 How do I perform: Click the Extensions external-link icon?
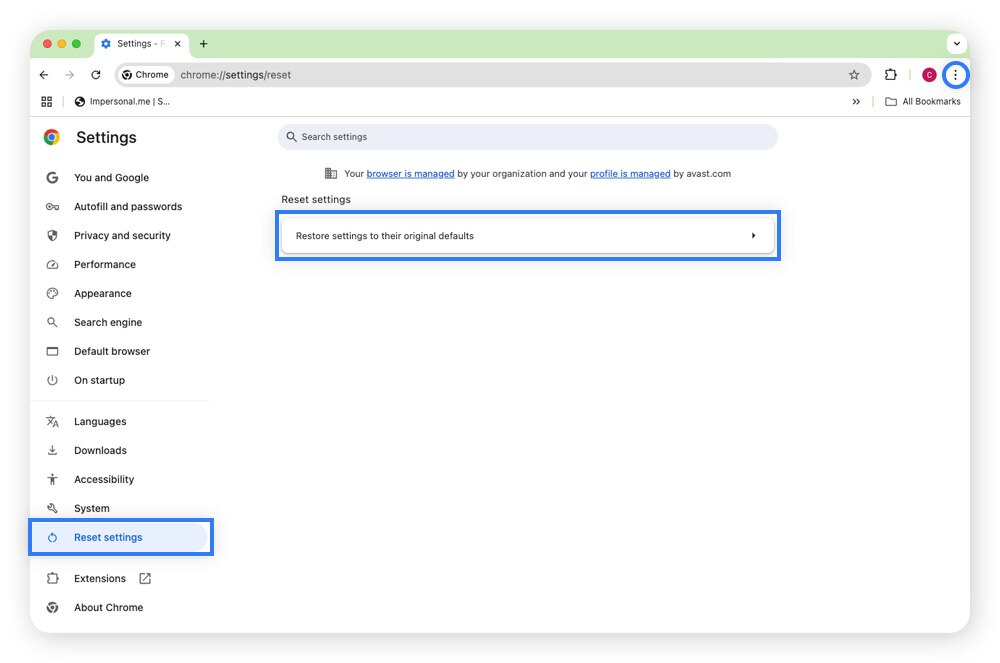pyautogui.click(x=145, y=578)
